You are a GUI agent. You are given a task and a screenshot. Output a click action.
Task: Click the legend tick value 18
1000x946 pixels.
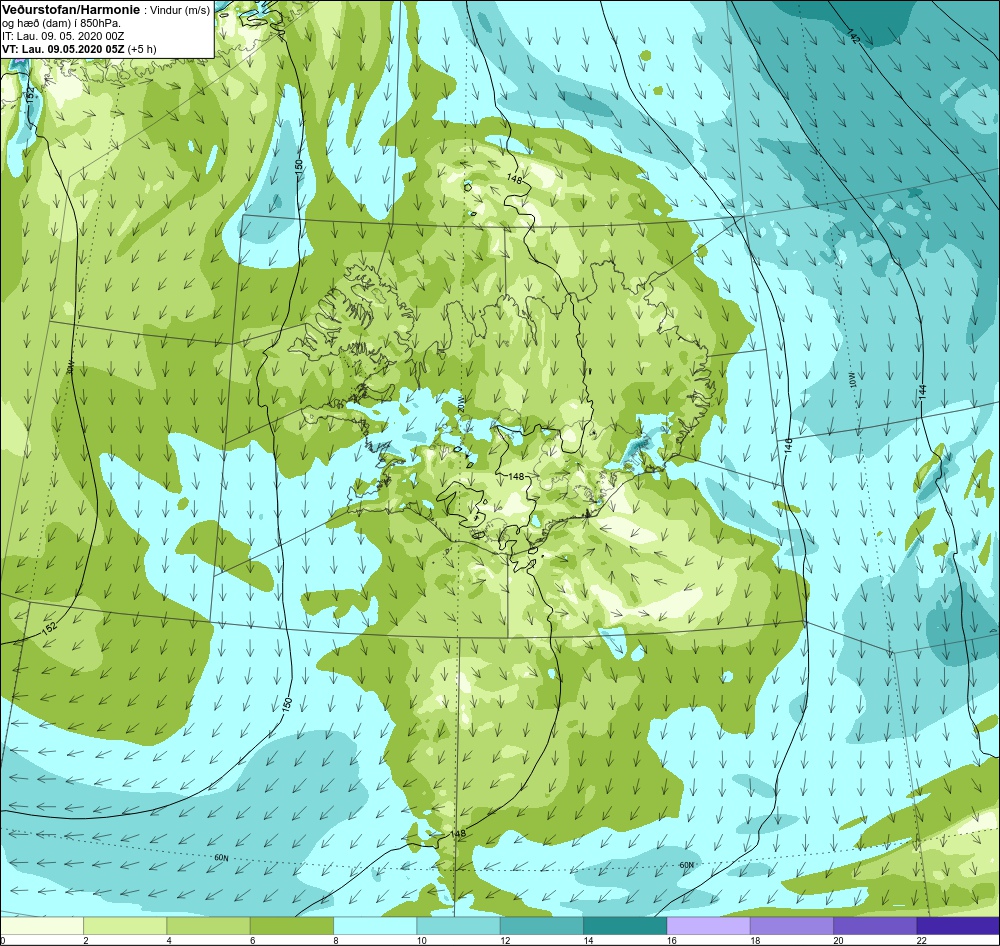coord(755,940)
